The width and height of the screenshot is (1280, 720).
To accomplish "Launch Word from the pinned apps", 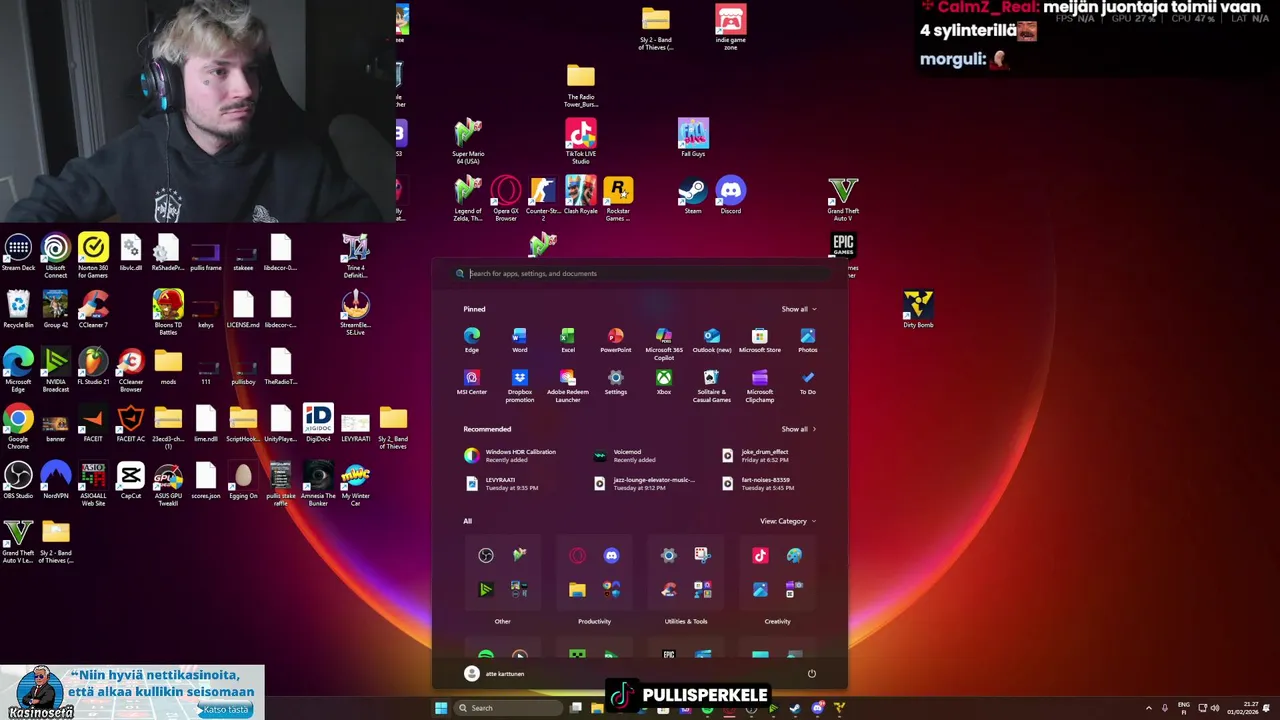I will click(520, 340).
